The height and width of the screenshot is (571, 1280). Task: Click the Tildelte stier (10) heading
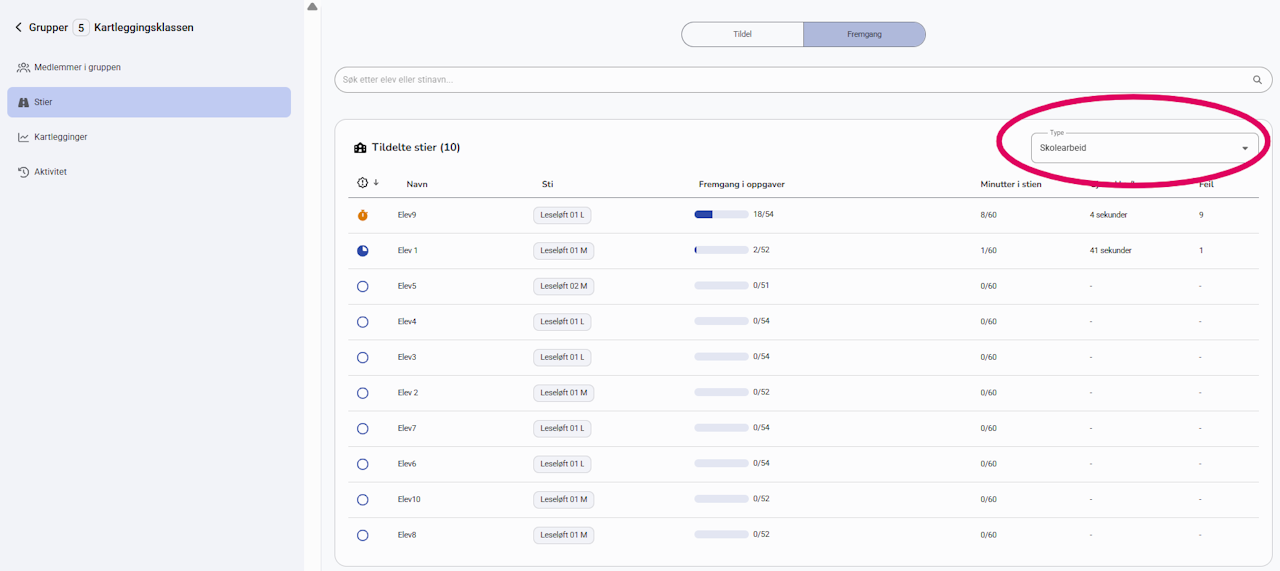click(x=416, y=148)
